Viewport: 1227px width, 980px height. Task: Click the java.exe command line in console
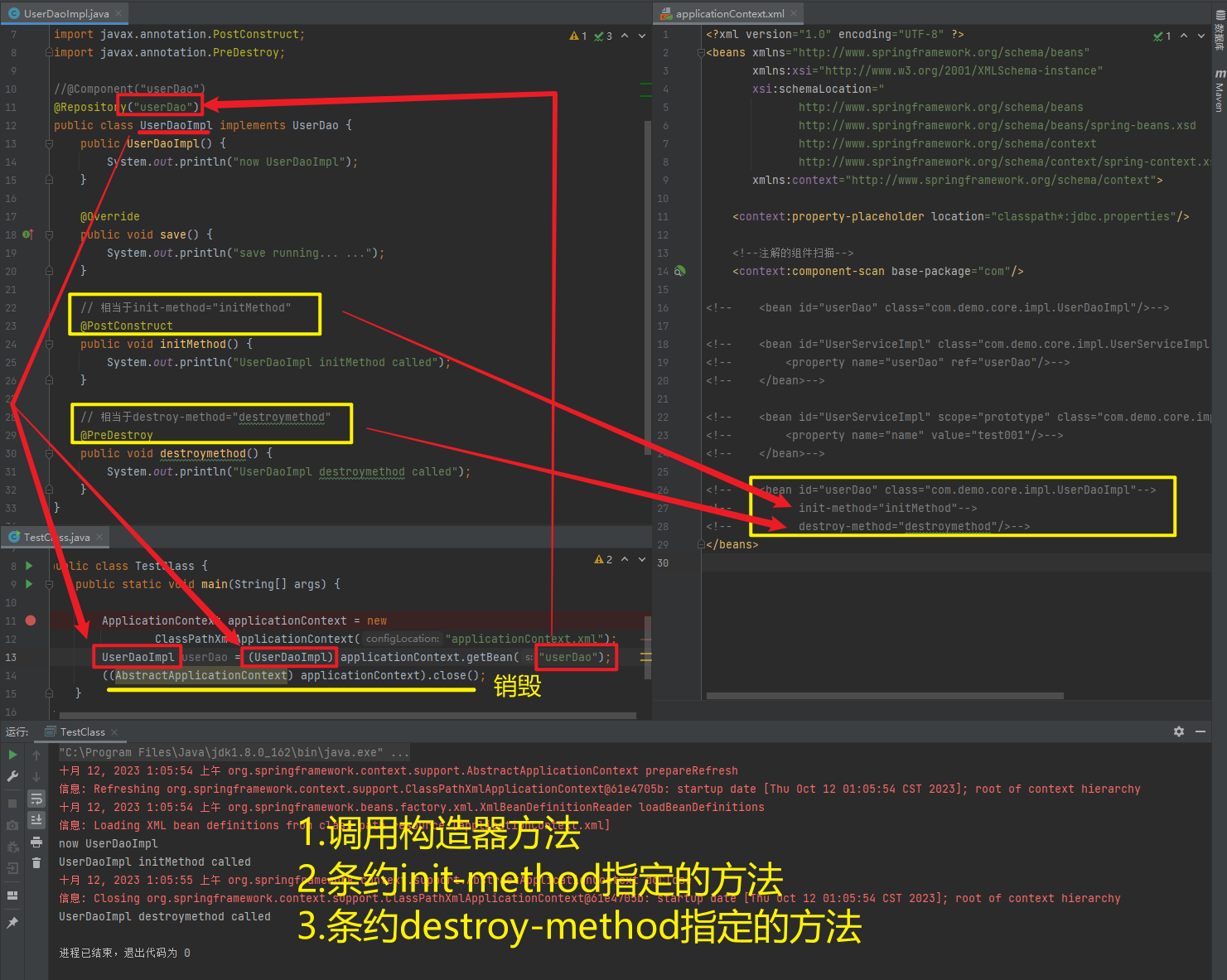coord(234,752)
